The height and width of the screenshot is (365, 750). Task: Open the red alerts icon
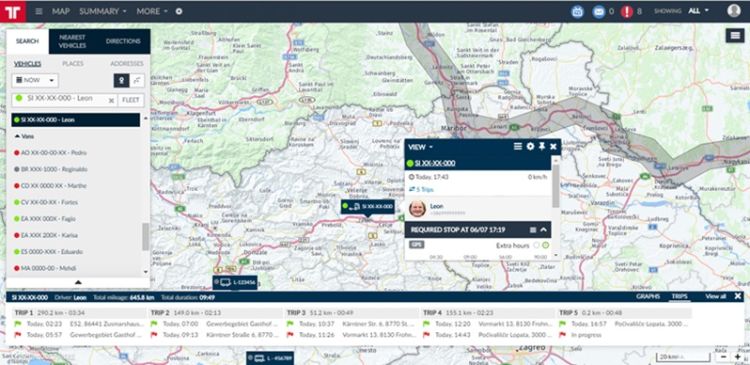pos(627,11)
